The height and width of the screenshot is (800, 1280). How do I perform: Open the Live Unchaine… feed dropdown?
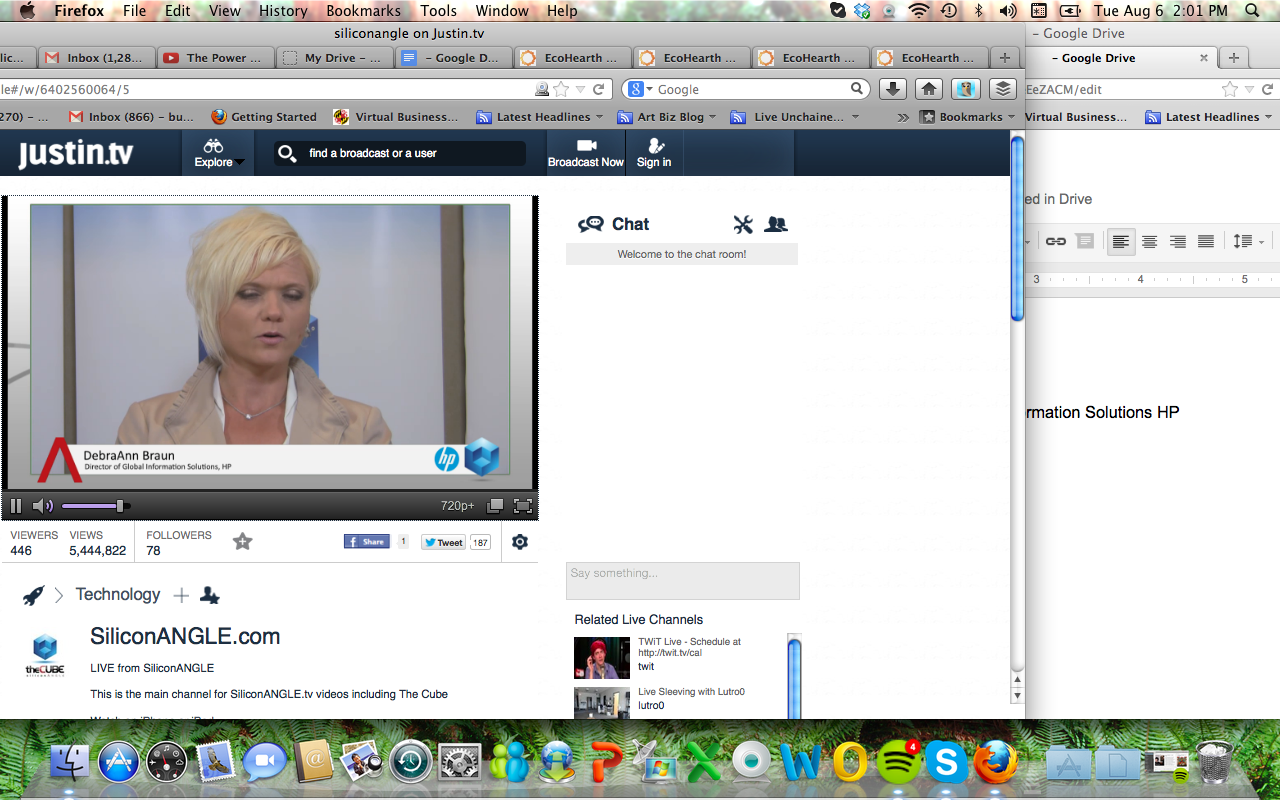pos(795,117)
